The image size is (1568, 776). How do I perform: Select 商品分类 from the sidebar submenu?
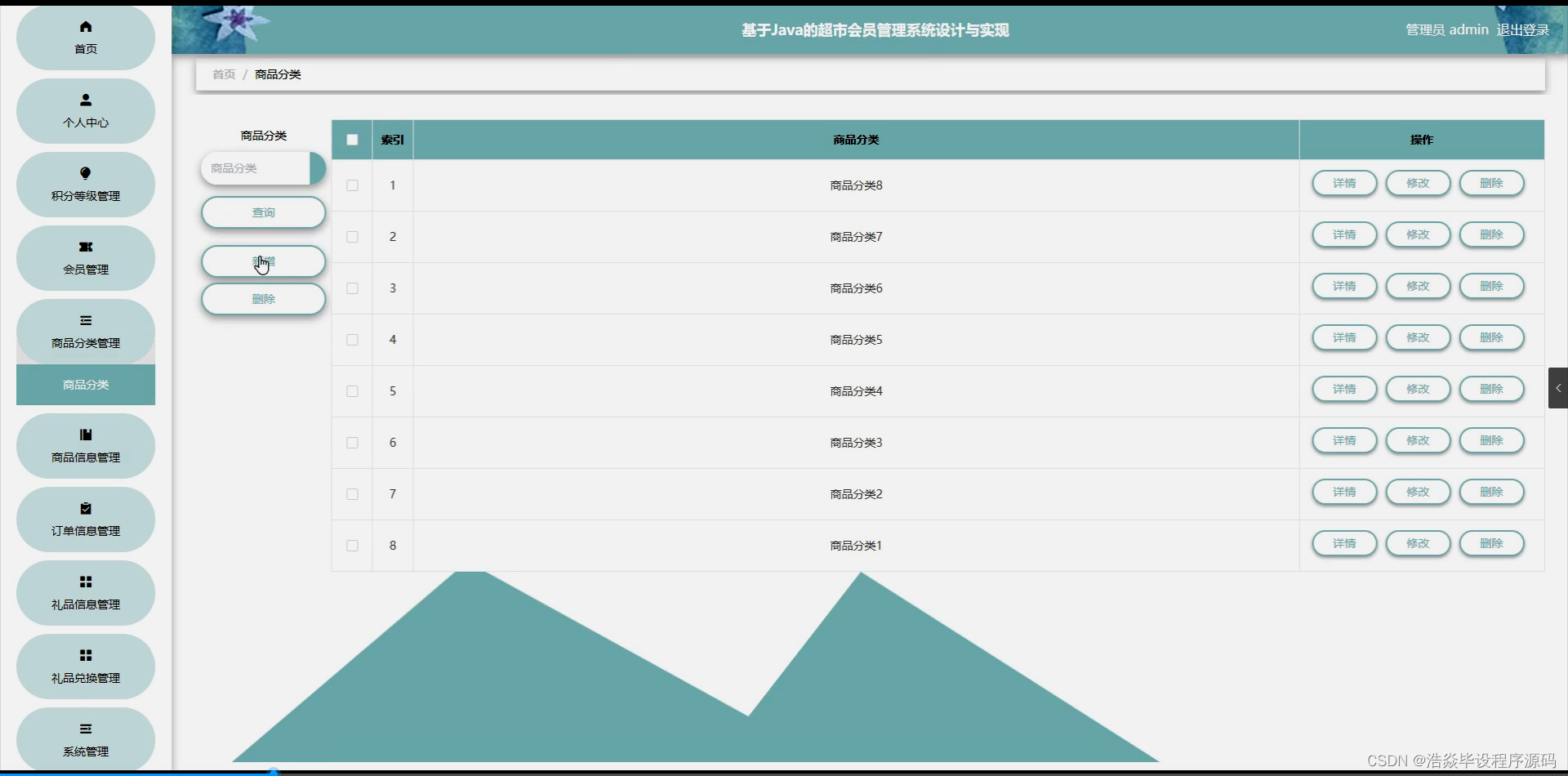(x=85, y=385)
